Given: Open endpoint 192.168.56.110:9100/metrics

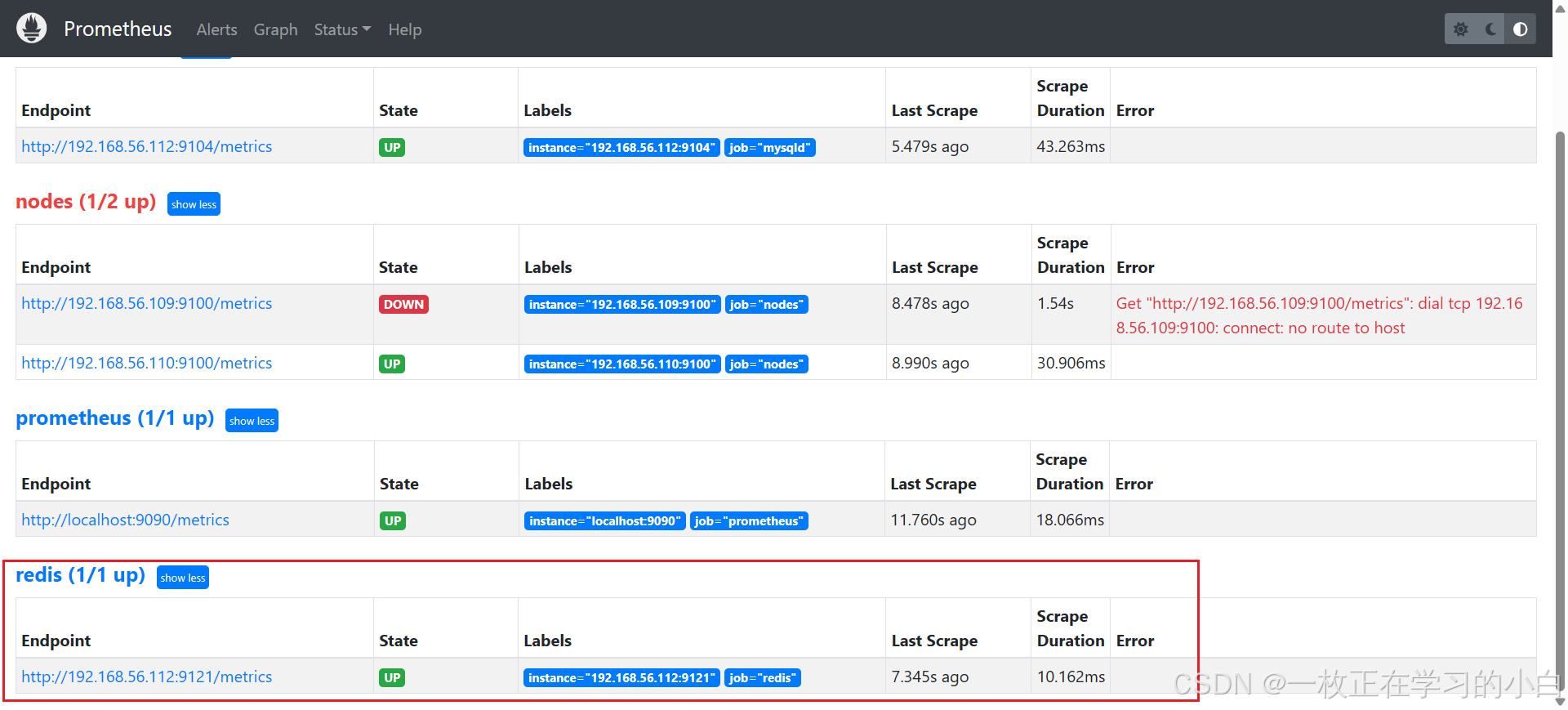Looking at the screenshot, I should 147,363.
